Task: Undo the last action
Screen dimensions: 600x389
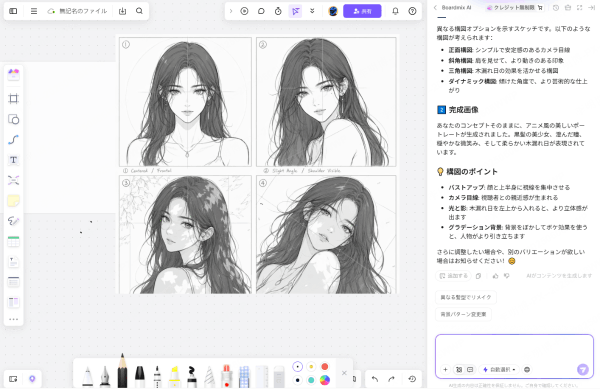Action: click(375, 379)
